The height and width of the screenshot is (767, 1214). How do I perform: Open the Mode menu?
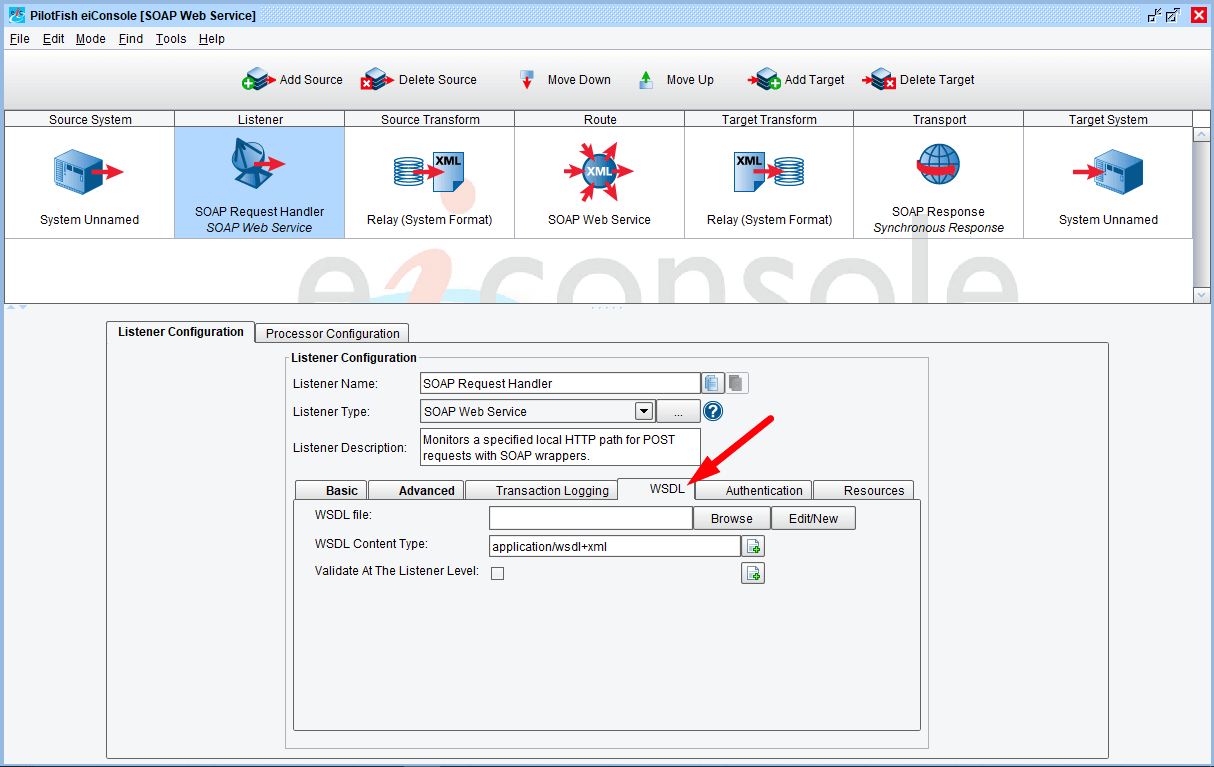(x=90, y=39)
